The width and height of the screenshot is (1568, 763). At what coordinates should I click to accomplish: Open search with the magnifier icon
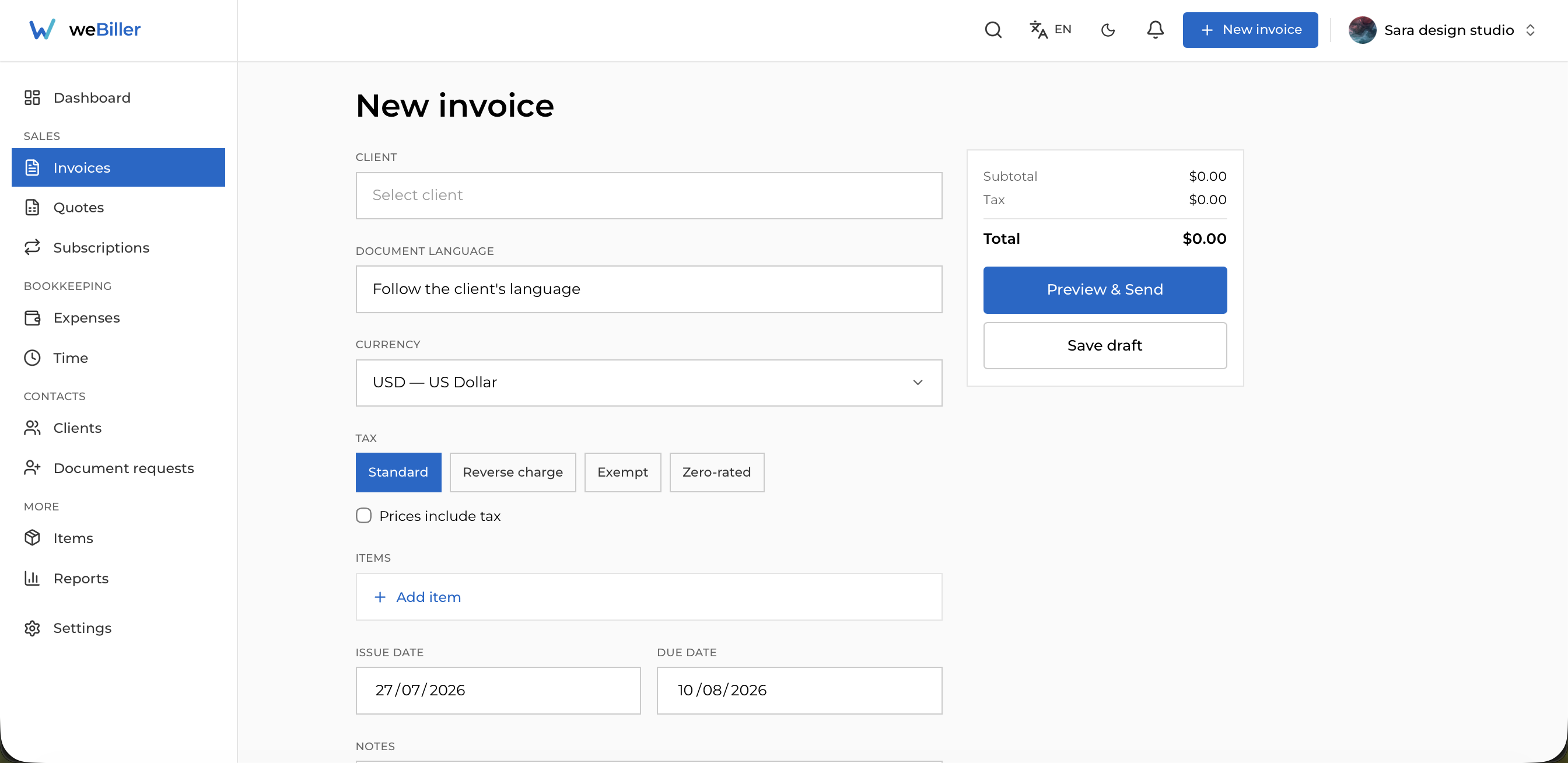click(993, 30)
